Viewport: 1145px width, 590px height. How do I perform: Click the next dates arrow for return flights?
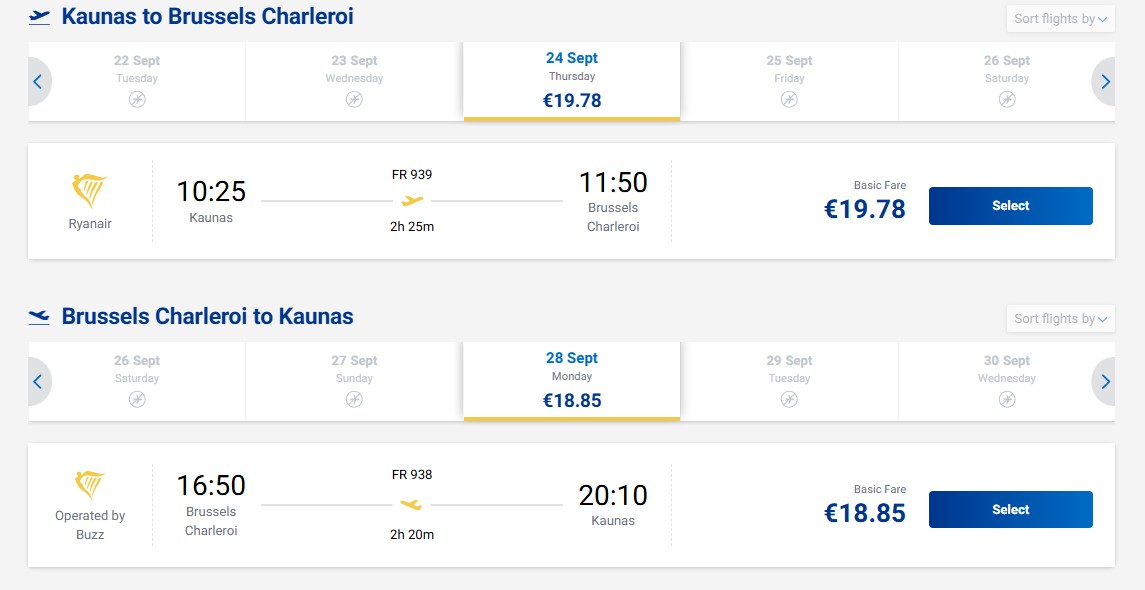tap(1104, 381)
